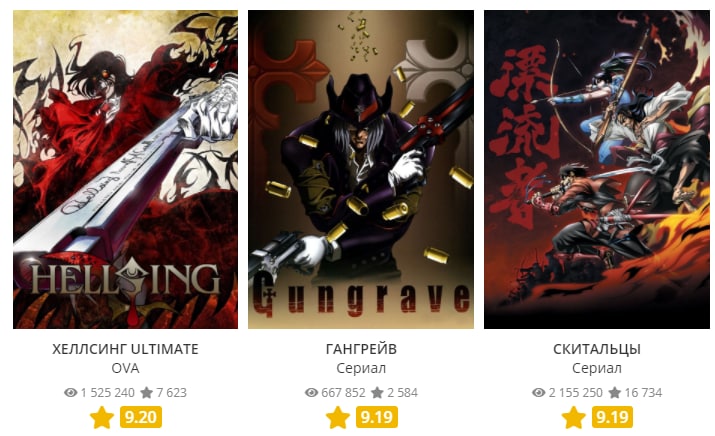715x436 pixels.
Task: Open the Скитальцы poster image
Action: (x=596, y=169)
